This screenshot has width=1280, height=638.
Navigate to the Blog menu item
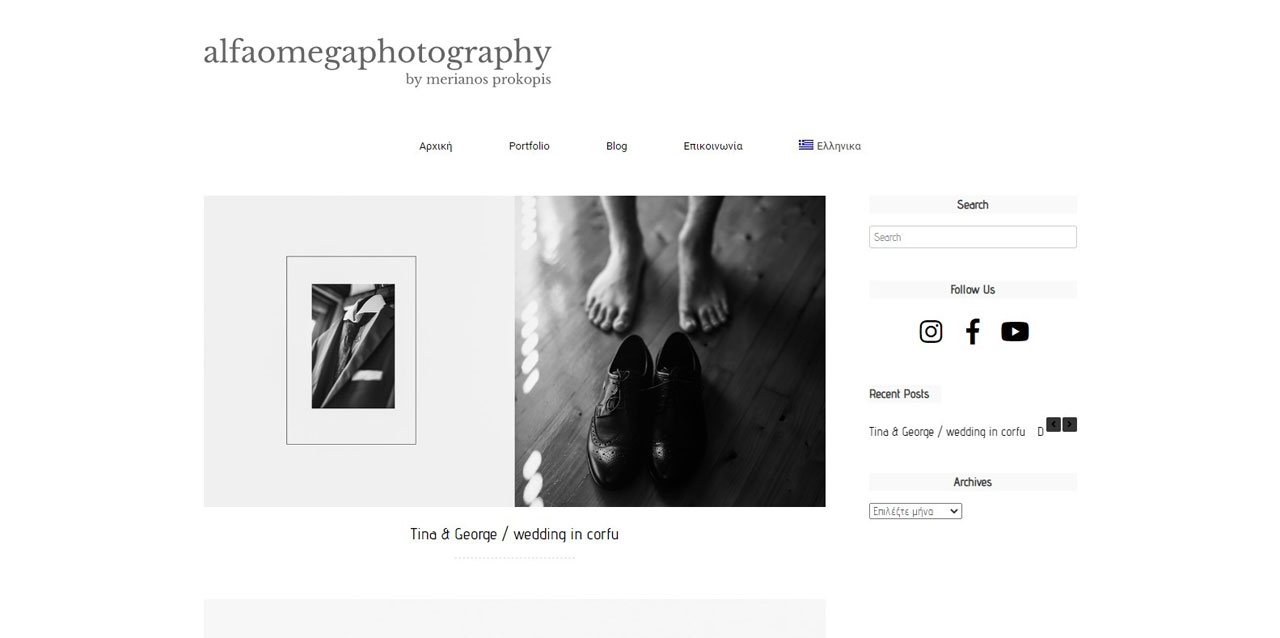[617, 146]
